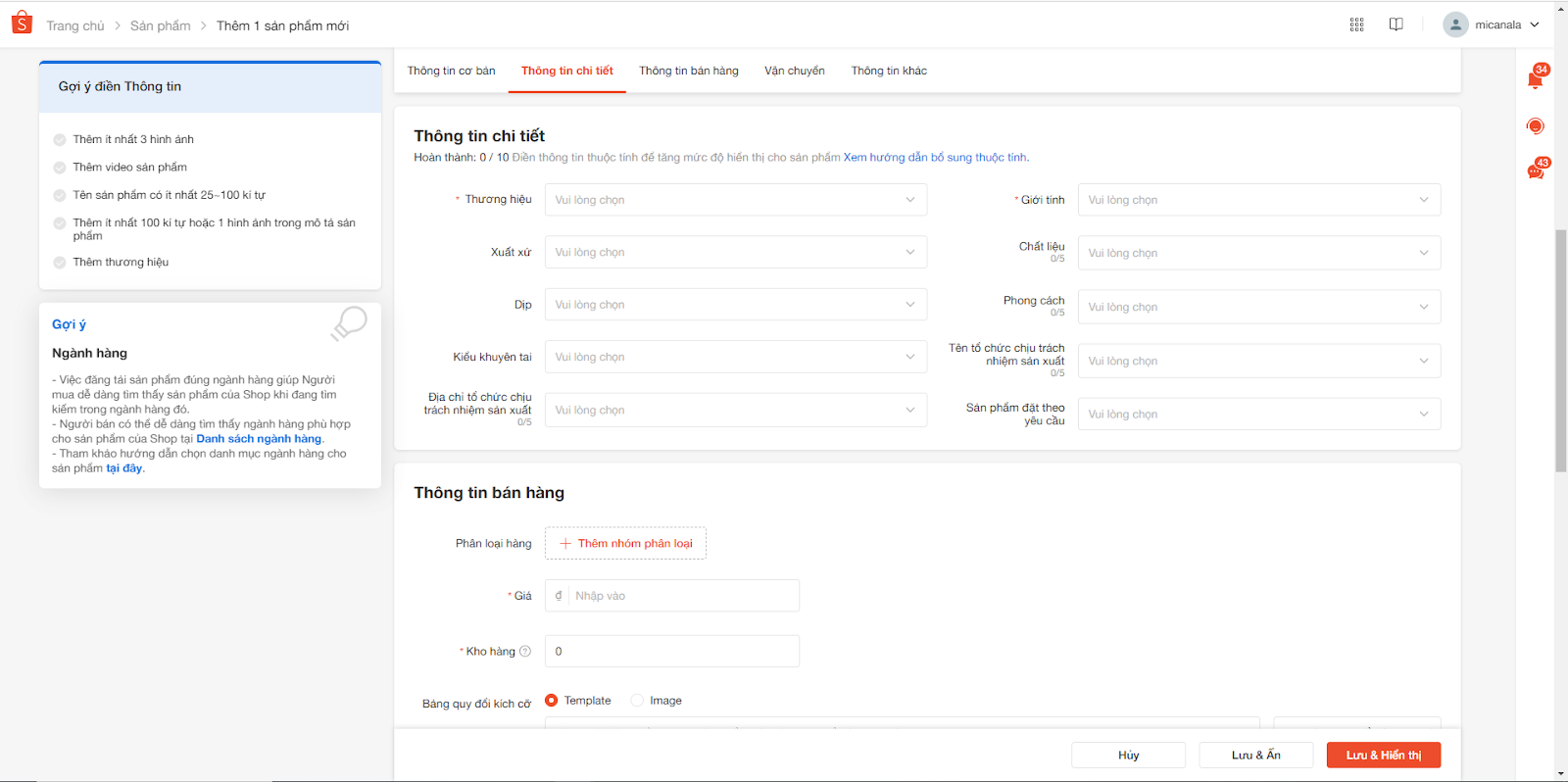The width and height of the screenshot is (1568, 782).
Task: Open the seller education book icon
Action: (x=1396, y=24)
